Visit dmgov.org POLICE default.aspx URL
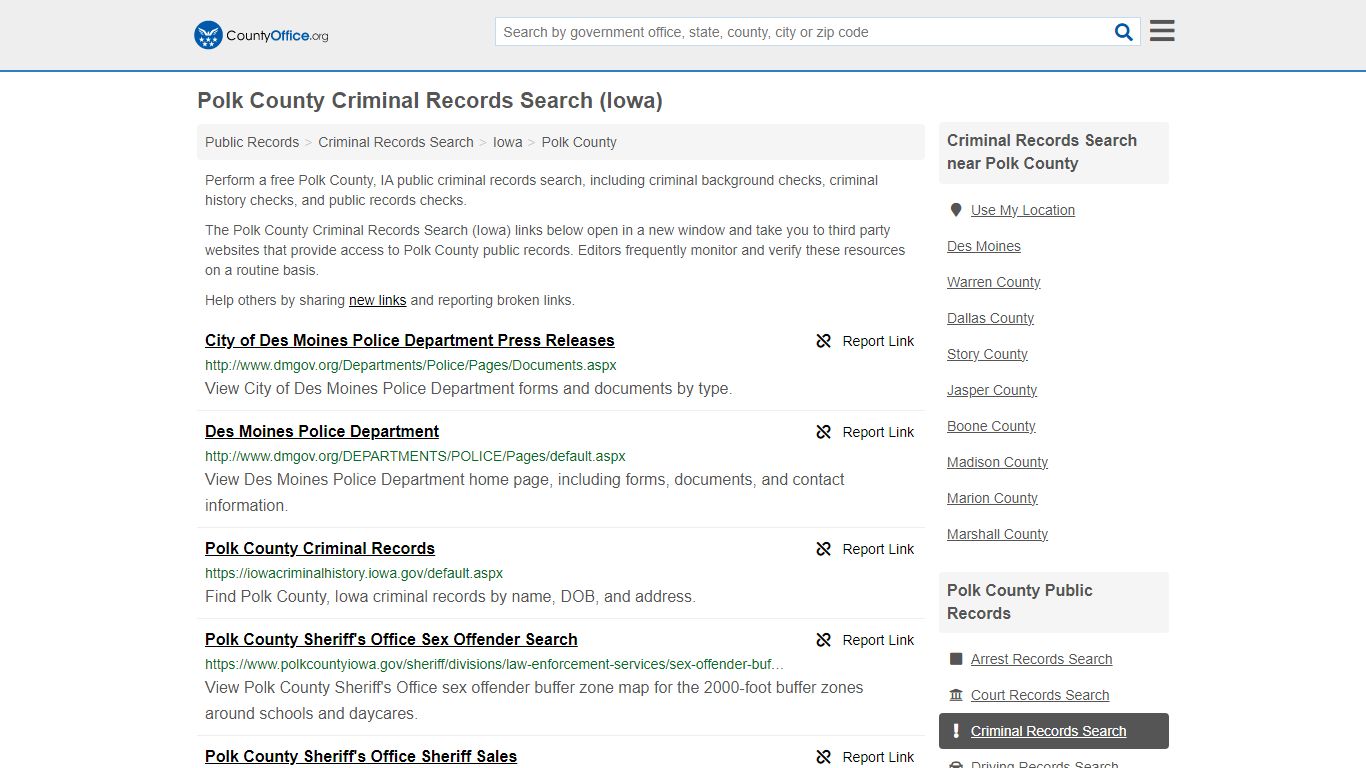 [415, 456]
